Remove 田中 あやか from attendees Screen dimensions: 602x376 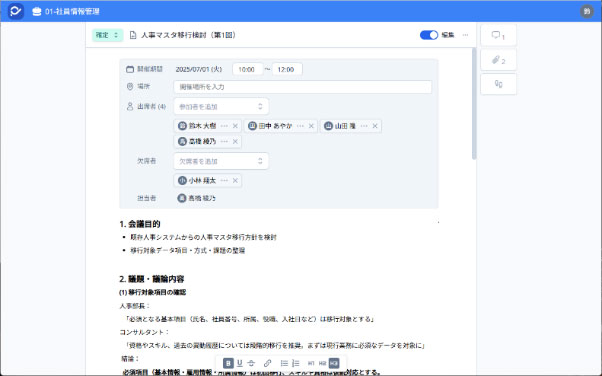pos(311,126)
